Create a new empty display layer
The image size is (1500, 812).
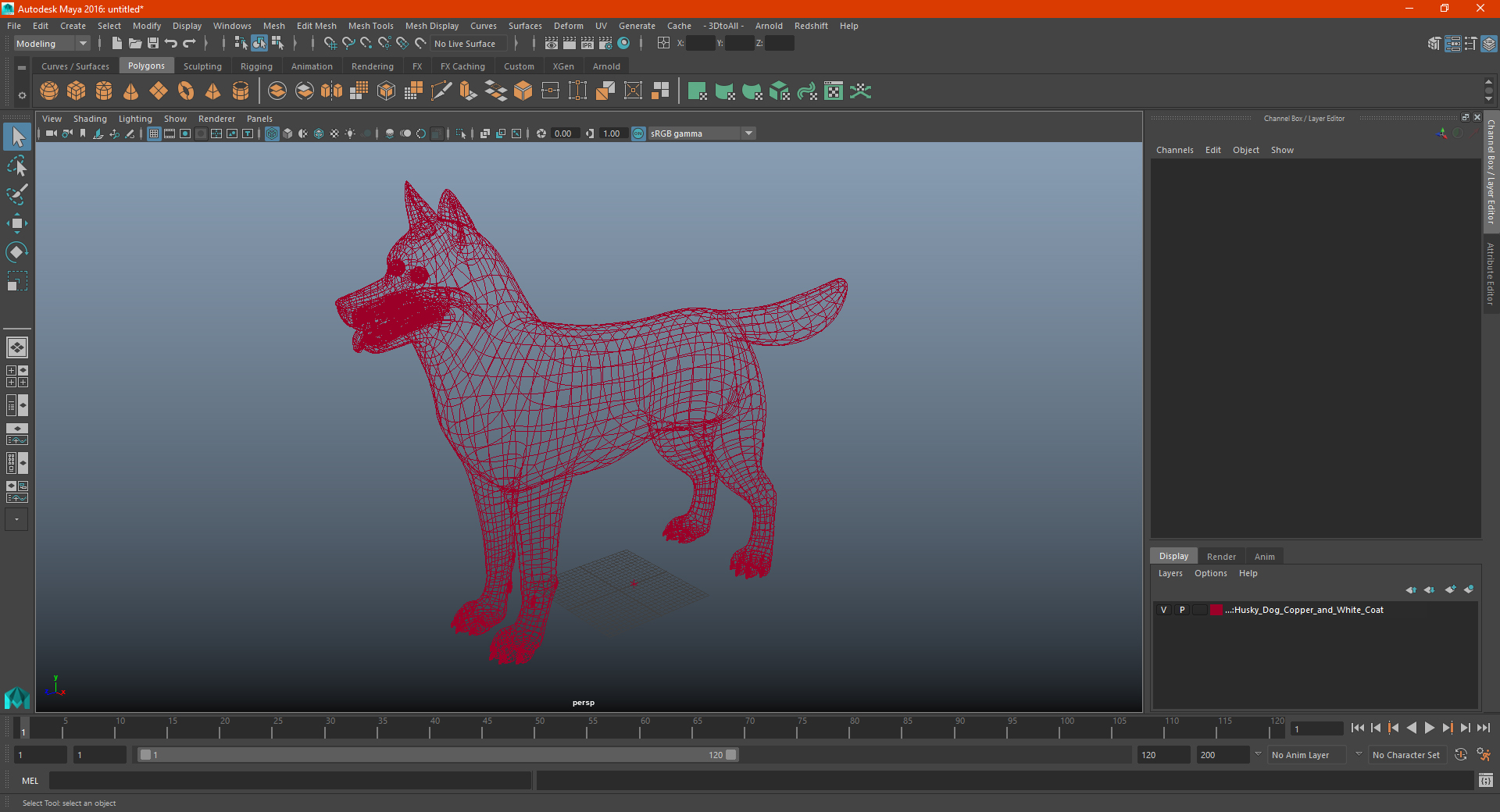1450,589
